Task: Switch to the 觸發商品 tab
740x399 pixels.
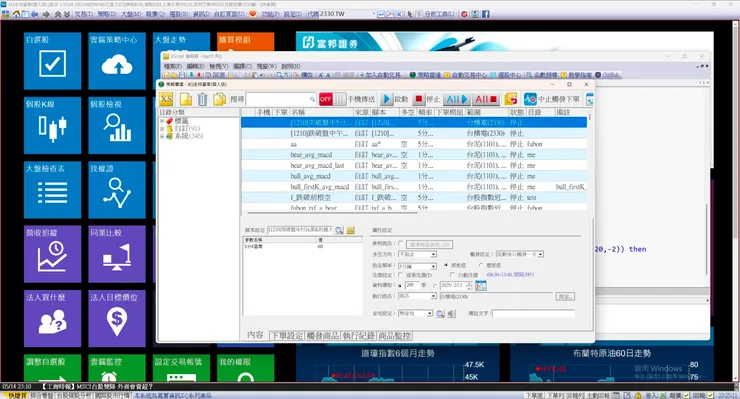Action: point(322,336)
